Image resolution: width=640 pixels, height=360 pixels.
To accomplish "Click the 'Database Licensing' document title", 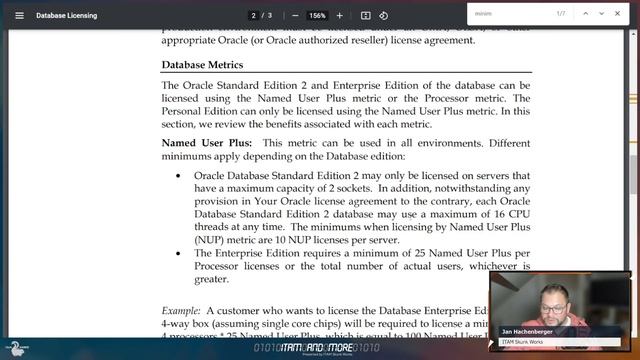I will 67,16.
